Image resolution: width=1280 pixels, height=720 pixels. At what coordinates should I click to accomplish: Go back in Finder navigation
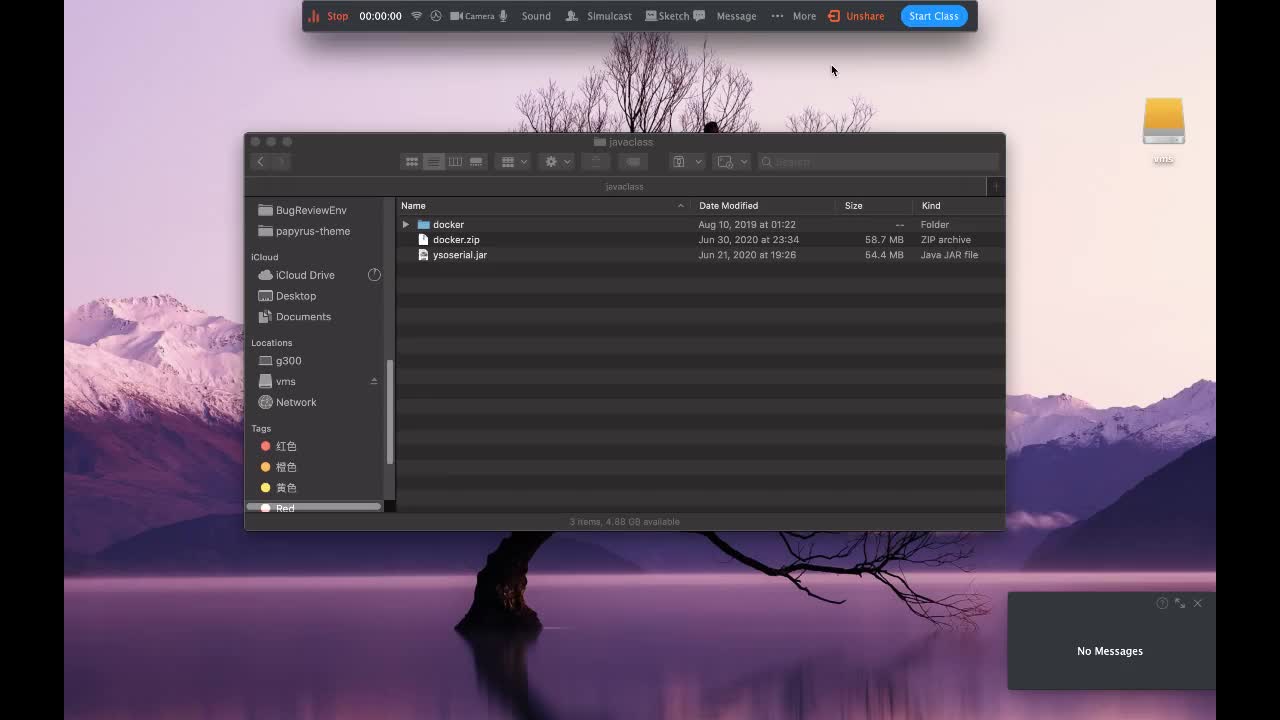coord(260,162)
